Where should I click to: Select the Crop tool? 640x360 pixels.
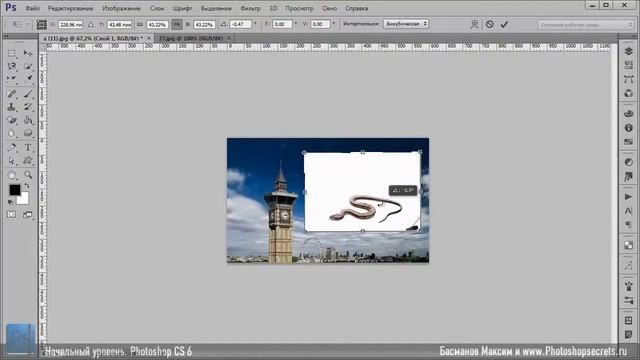click(x=12, y=79)
